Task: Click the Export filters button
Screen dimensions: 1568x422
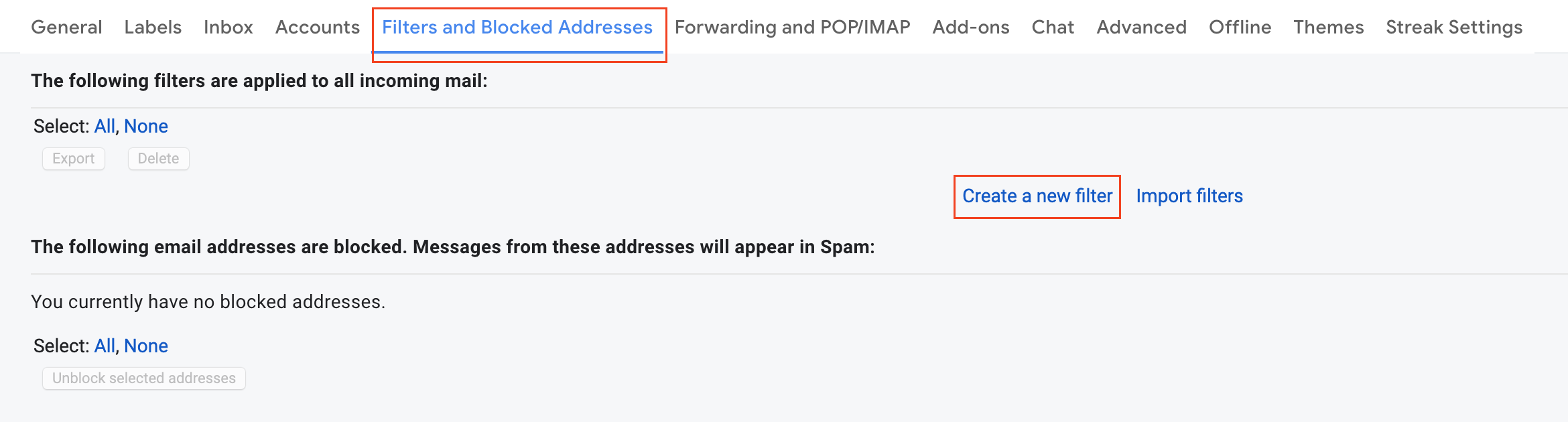Action: [x=74, y=159]
